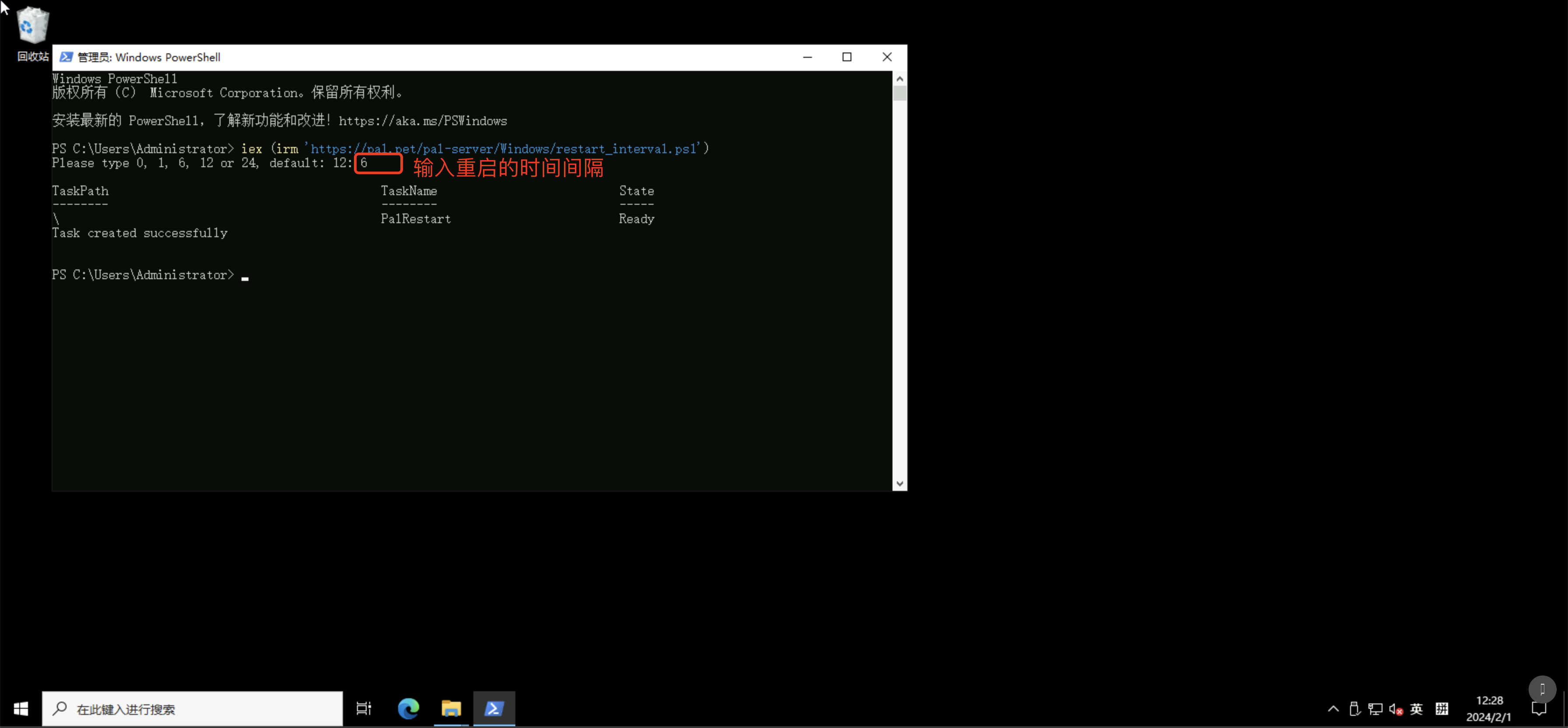
Task: Minimize the PowerShell window
Action: click(x=807, y=57)
